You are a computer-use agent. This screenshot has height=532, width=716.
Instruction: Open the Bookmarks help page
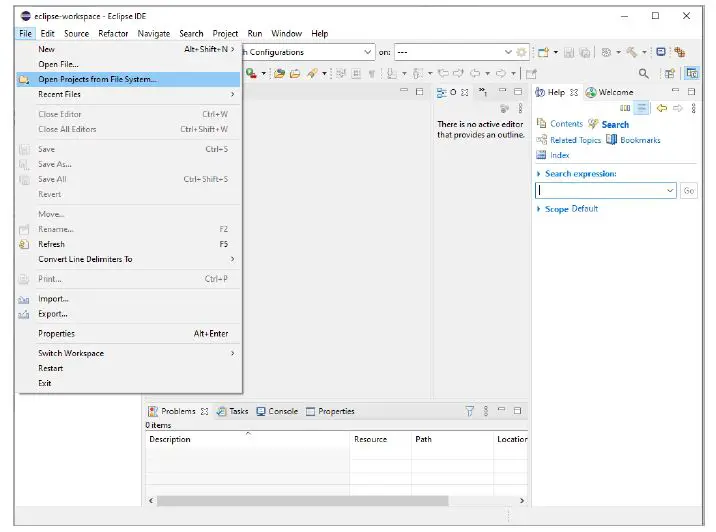(640, 140)
